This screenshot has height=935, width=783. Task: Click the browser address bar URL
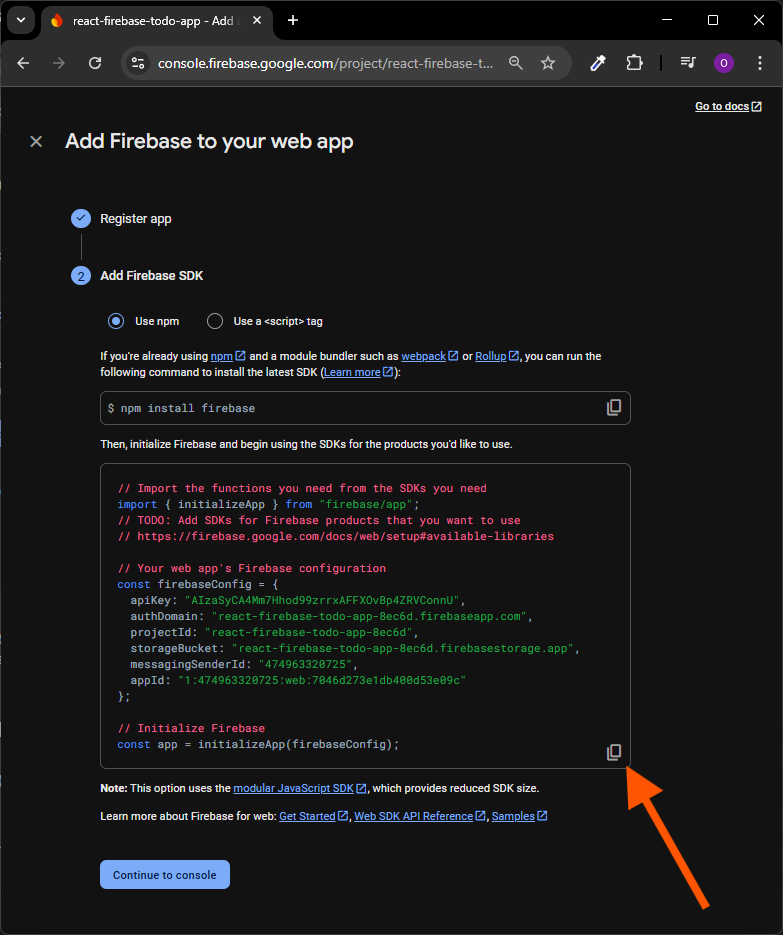coord(325,63)
